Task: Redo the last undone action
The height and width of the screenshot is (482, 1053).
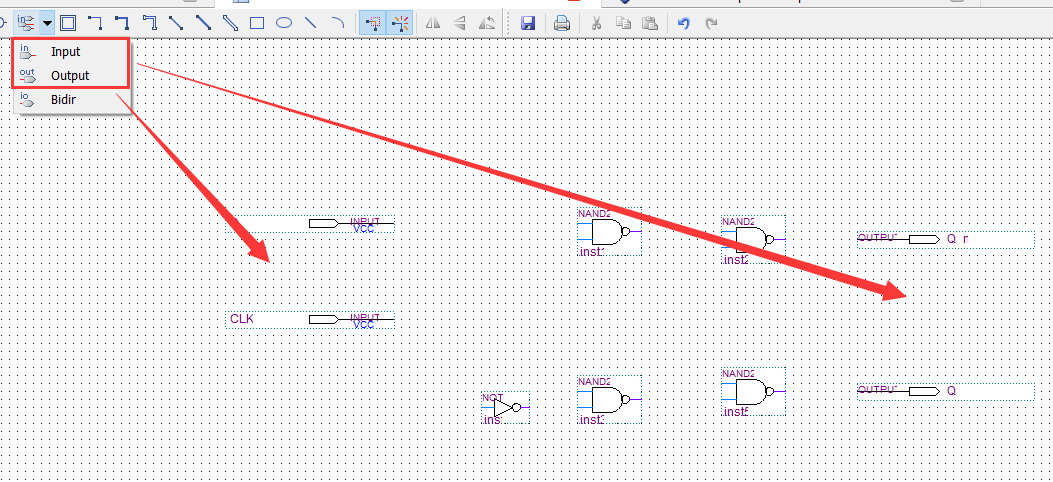Action: click(711, 23)
